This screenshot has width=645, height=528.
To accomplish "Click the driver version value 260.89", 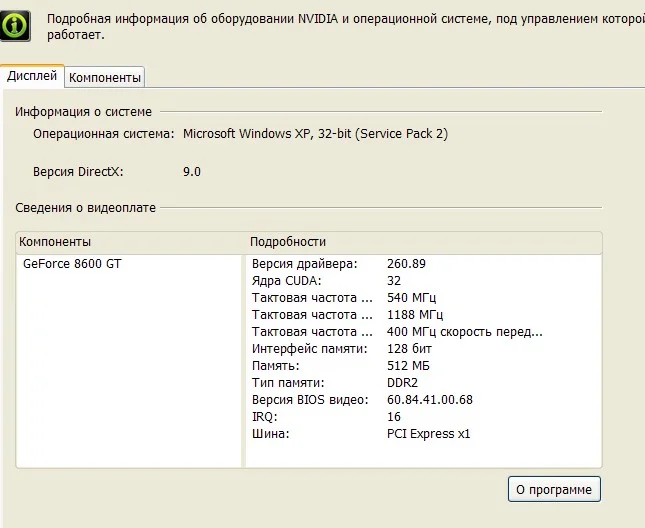I will pos(406,264).
